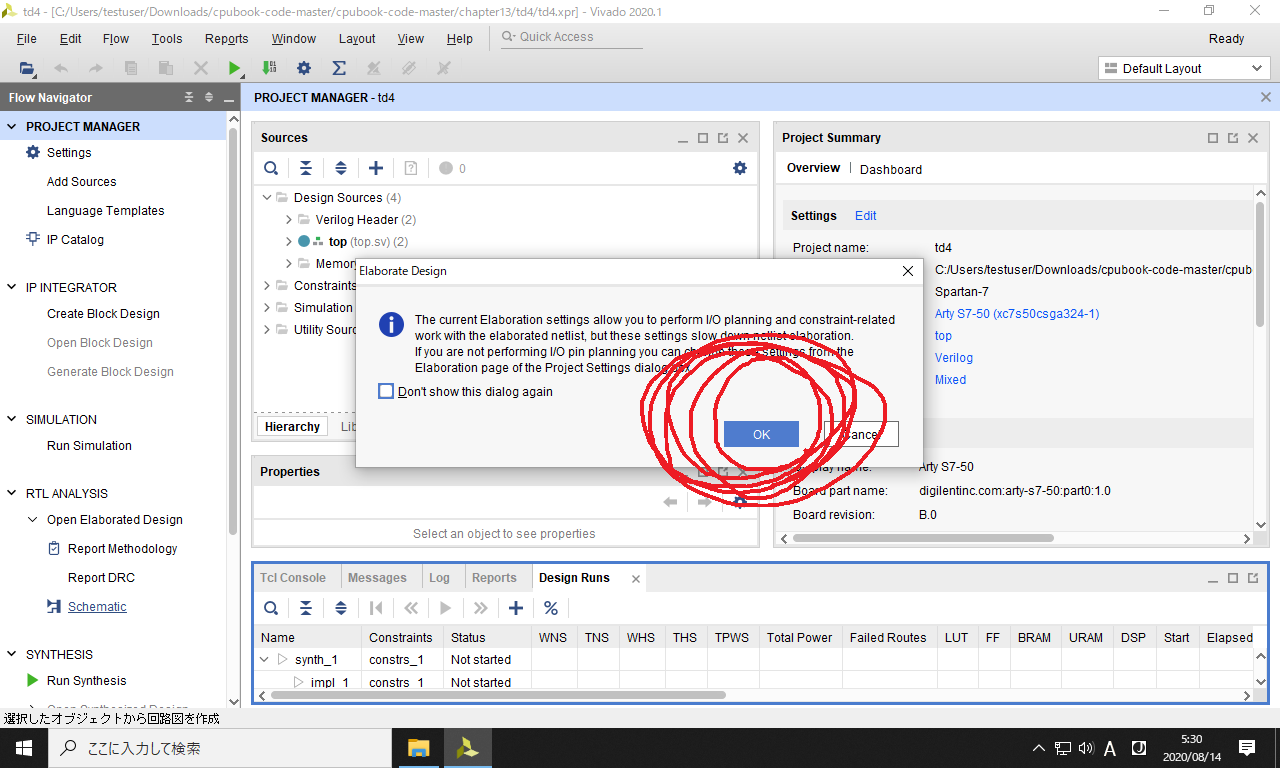Click the Sources messages counter circle
The height and width of the screenshot is (768, 1280).
[446, 168]
